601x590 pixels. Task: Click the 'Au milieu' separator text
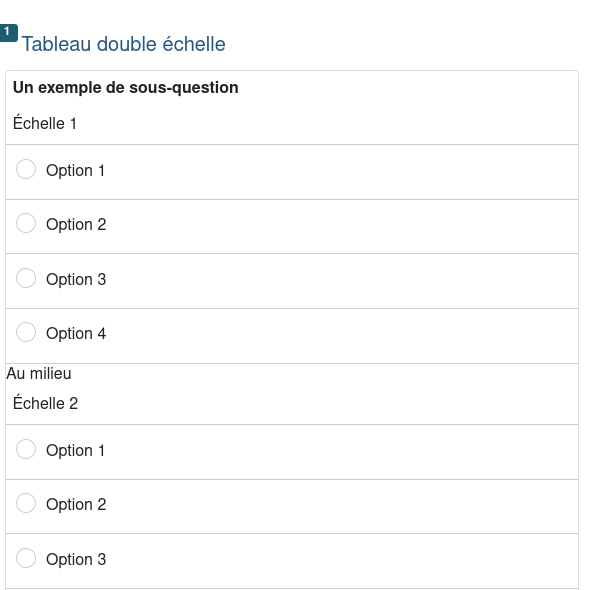(x=39, y=374)
